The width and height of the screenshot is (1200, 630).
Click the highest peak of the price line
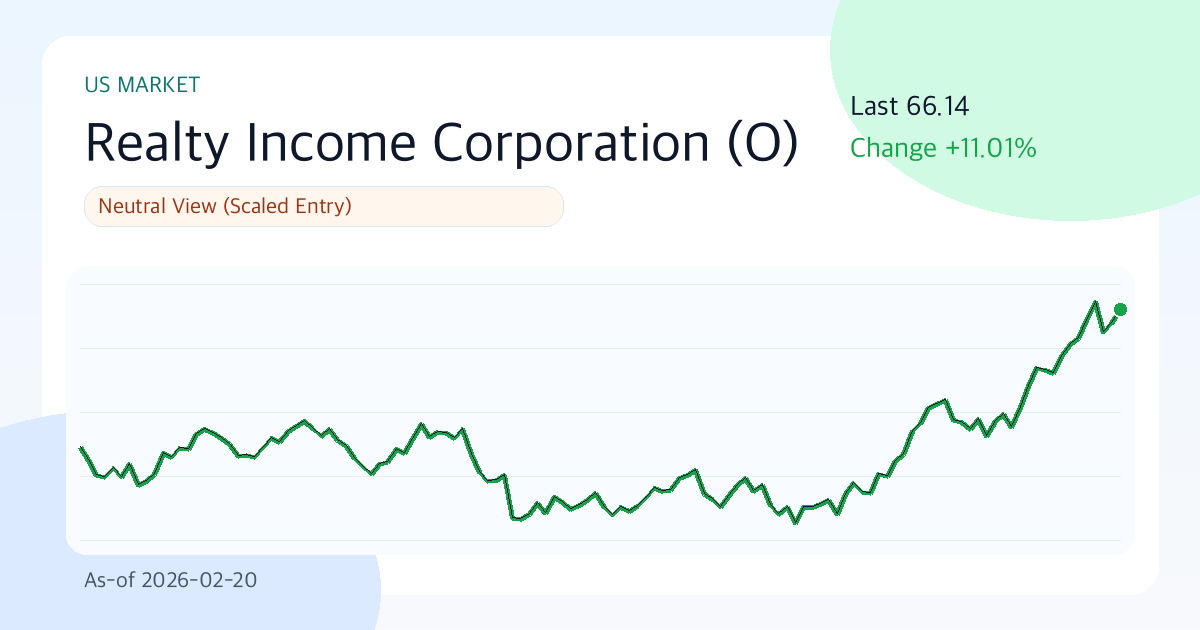1096,302
